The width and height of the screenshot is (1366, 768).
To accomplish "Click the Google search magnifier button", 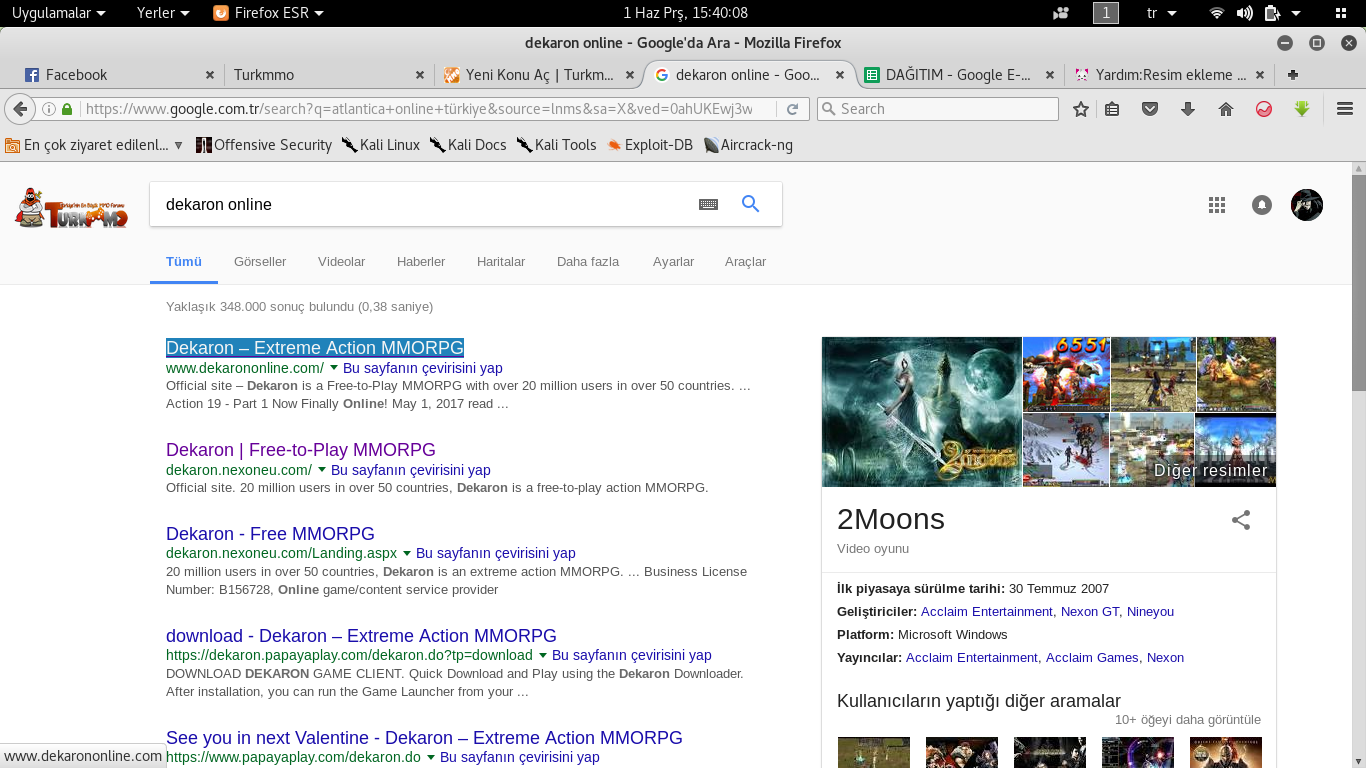I will click(x=750, y=204).
